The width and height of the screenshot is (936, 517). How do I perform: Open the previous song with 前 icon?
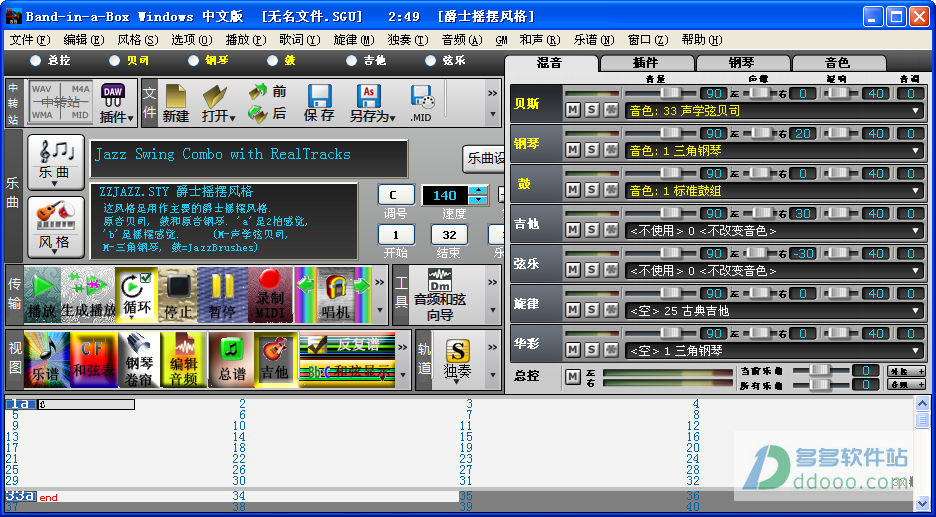point(267,91)
